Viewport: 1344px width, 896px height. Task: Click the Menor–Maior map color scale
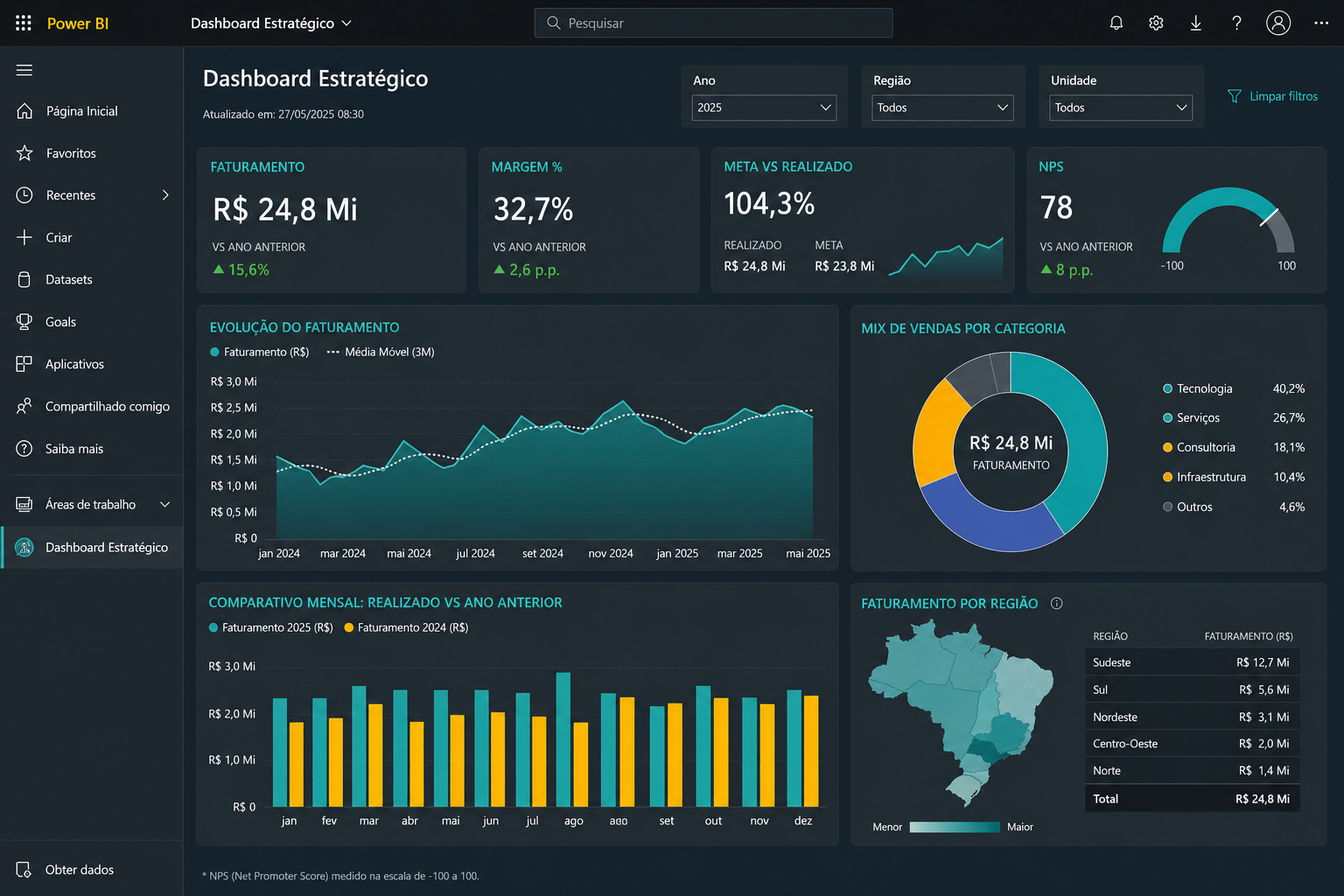(955, 827)
